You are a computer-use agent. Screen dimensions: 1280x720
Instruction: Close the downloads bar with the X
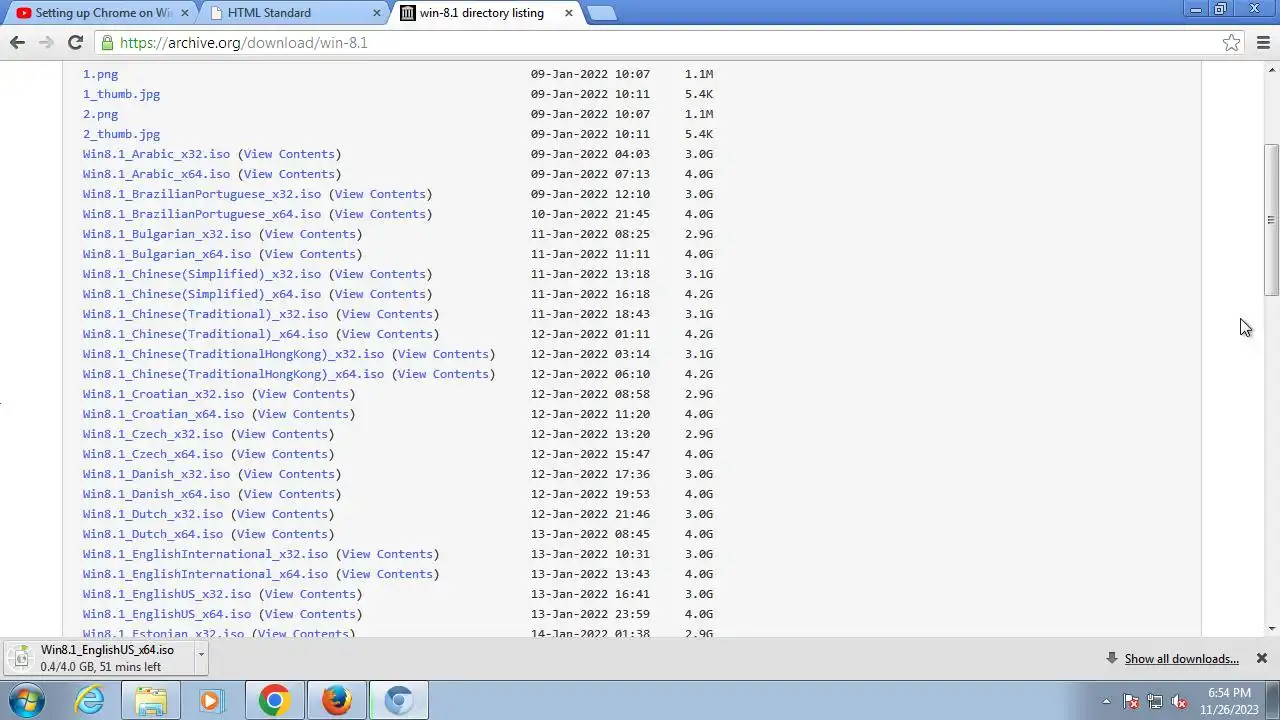coord(1262,658)
